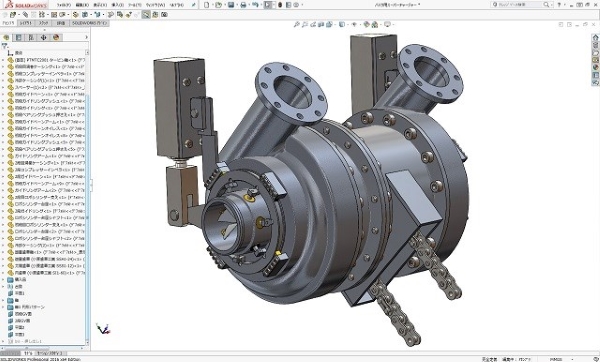
Task: Toggle the highlighted Select tool in top toolbar
Action: coord(268,5)
